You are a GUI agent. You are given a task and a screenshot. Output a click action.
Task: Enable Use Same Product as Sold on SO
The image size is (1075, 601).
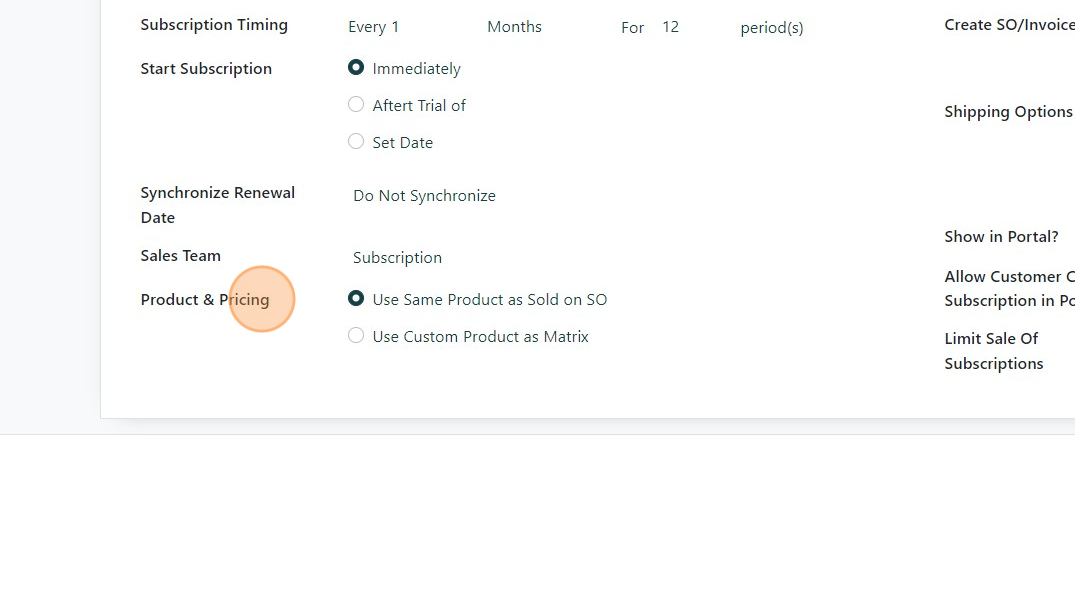(x=356, y=299)
